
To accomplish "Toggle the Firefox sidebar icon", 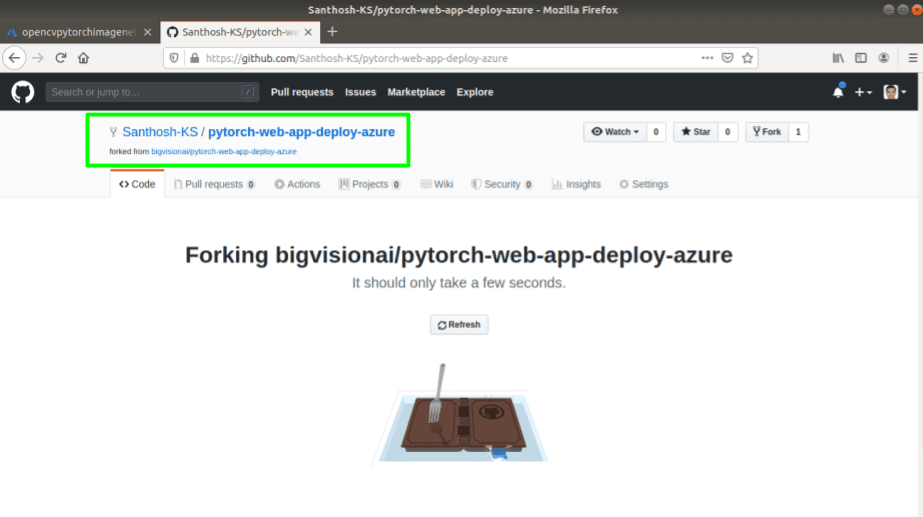I will [x=861, y=58].
